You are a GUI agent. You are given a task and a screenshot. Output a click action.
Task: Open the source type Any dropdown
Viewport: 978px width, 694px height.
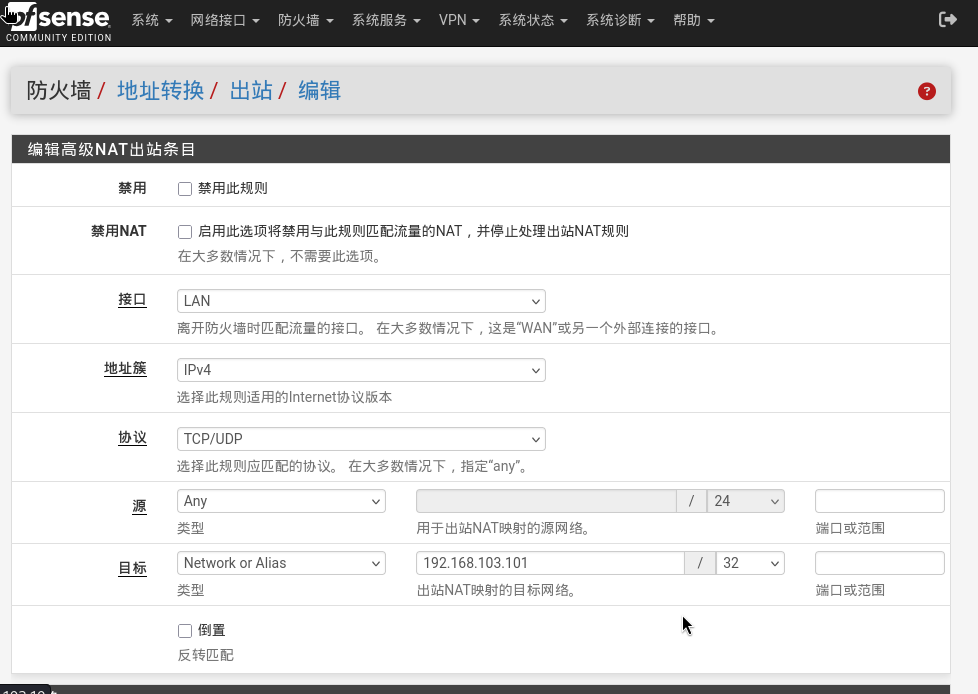pos(281,501)
